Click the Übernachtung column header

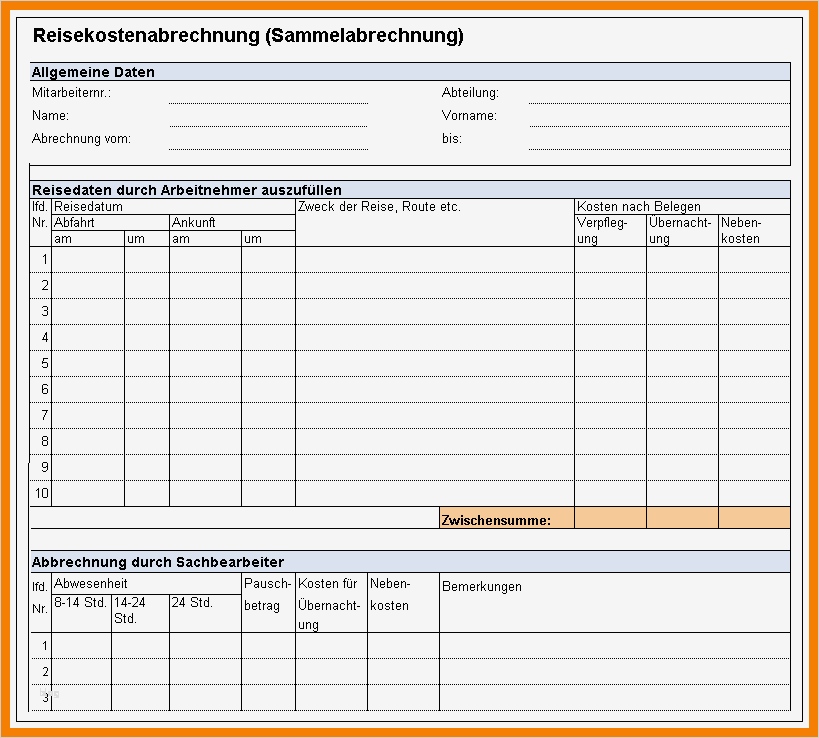[x=682, y=230]
